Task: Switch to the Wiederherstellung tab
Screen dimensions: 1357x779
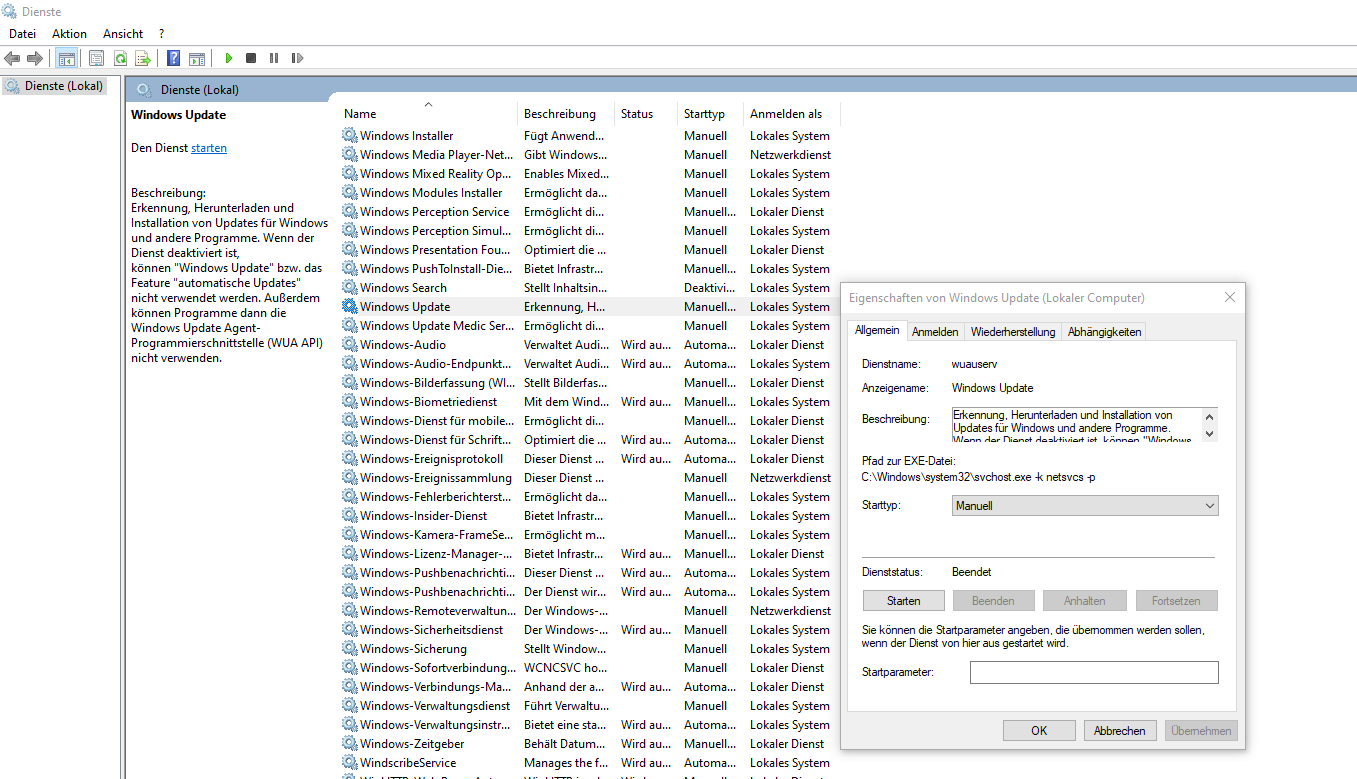Action: 1013,332
